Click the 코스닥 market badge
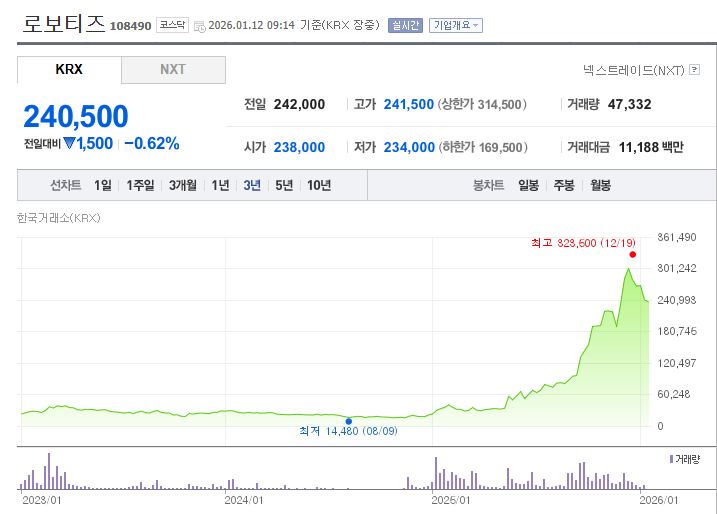Image resolution: width=717 pixels, height=514 pixels. click(172, 25)
